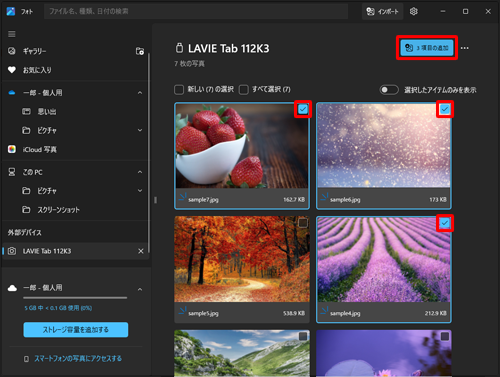This screenshot has height=377, width=500.
Task: Click the OneDrive cloud icon by 一部 - 個人用
Action: click(x=12, y=93)
